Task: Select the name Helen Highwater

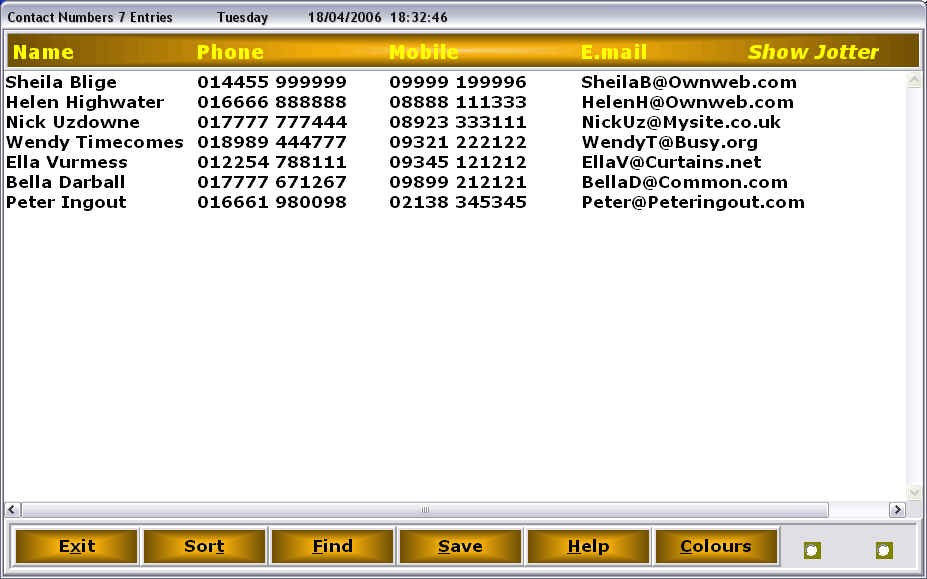Action: (x=85, y=102)
